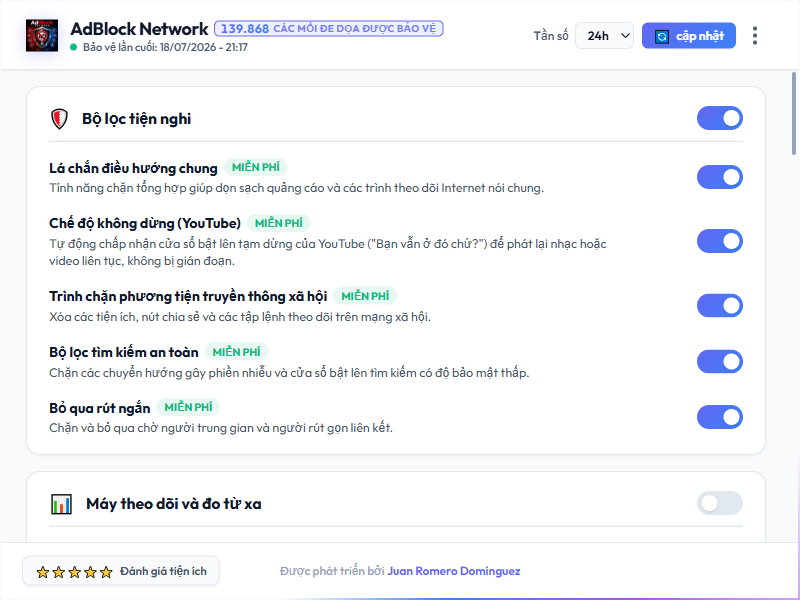Click the Máy theo dõi và đo từ xa heading
The image size is (800, 600).
[x=173, y=504]
